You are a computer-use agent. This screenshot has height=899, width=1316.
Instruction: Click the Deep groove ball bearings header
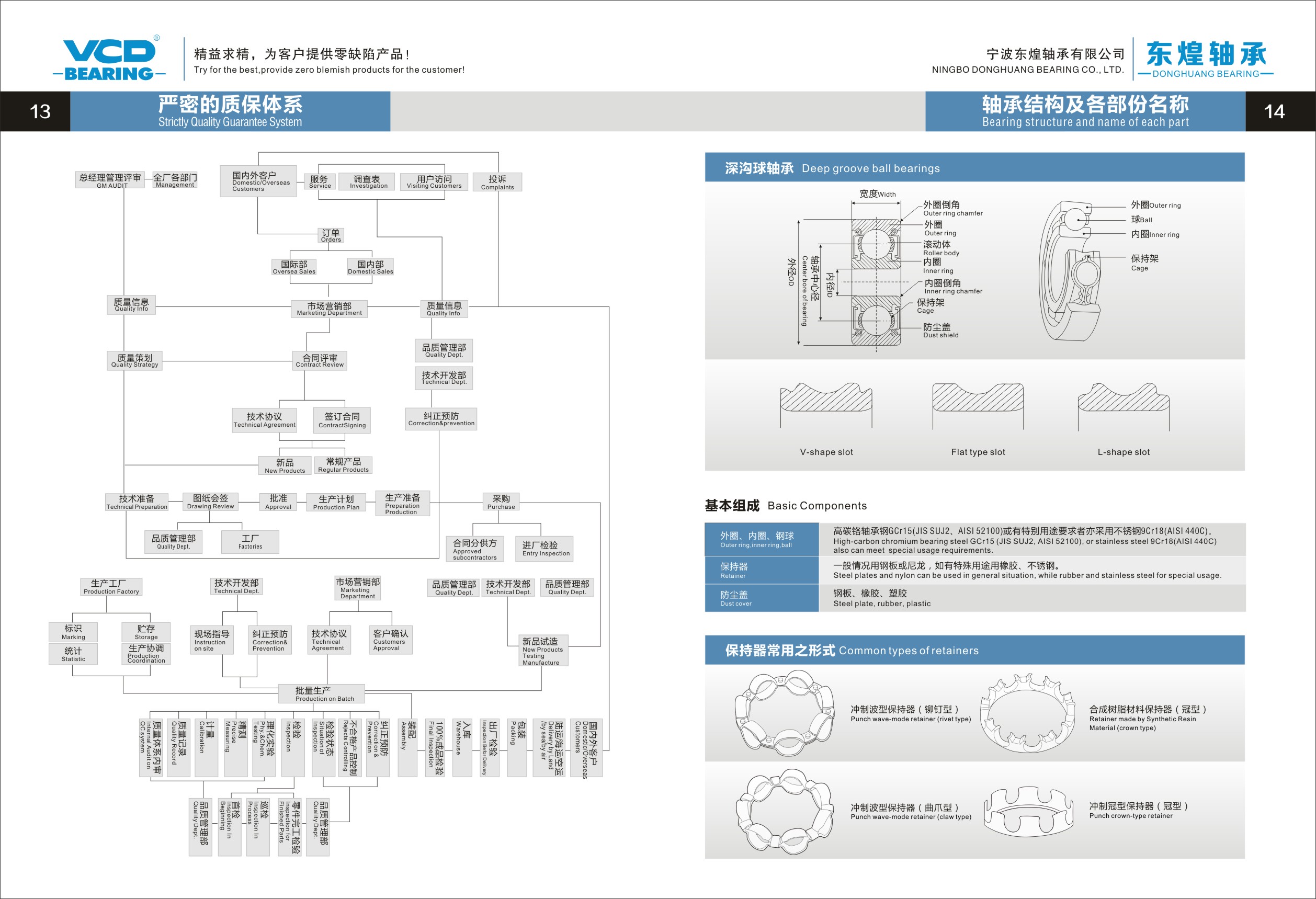pos(974,167)
